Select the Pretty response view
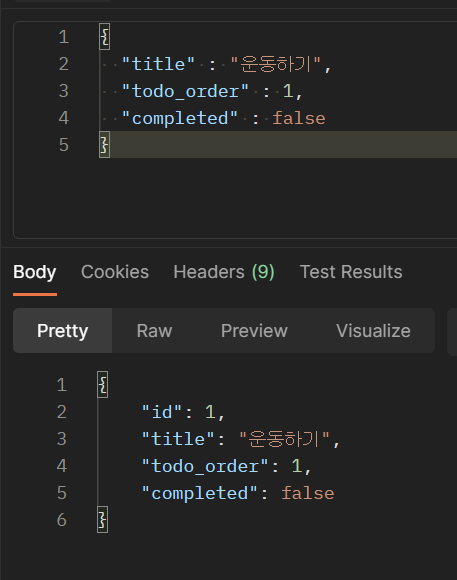Image resolution: width=457 pixels, height=580 pixels. point(63,331)
